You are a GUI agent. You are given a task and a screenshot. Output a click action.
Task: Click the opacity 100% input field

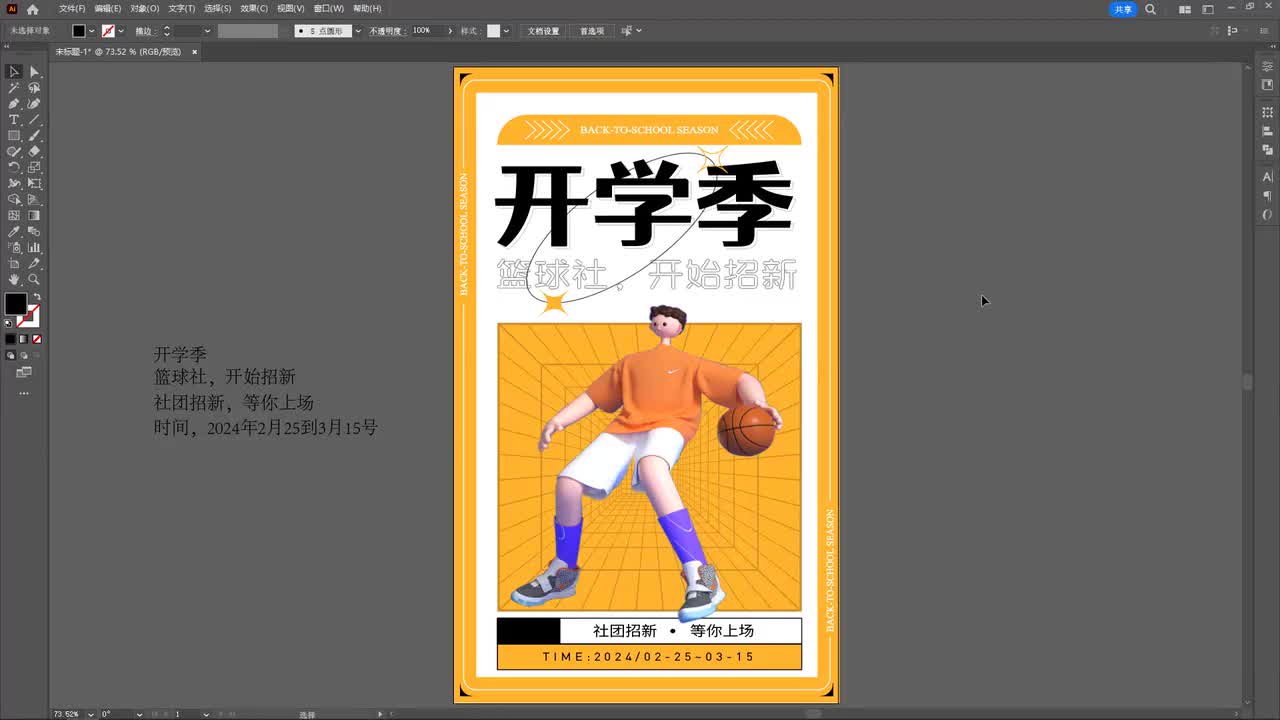427,31
